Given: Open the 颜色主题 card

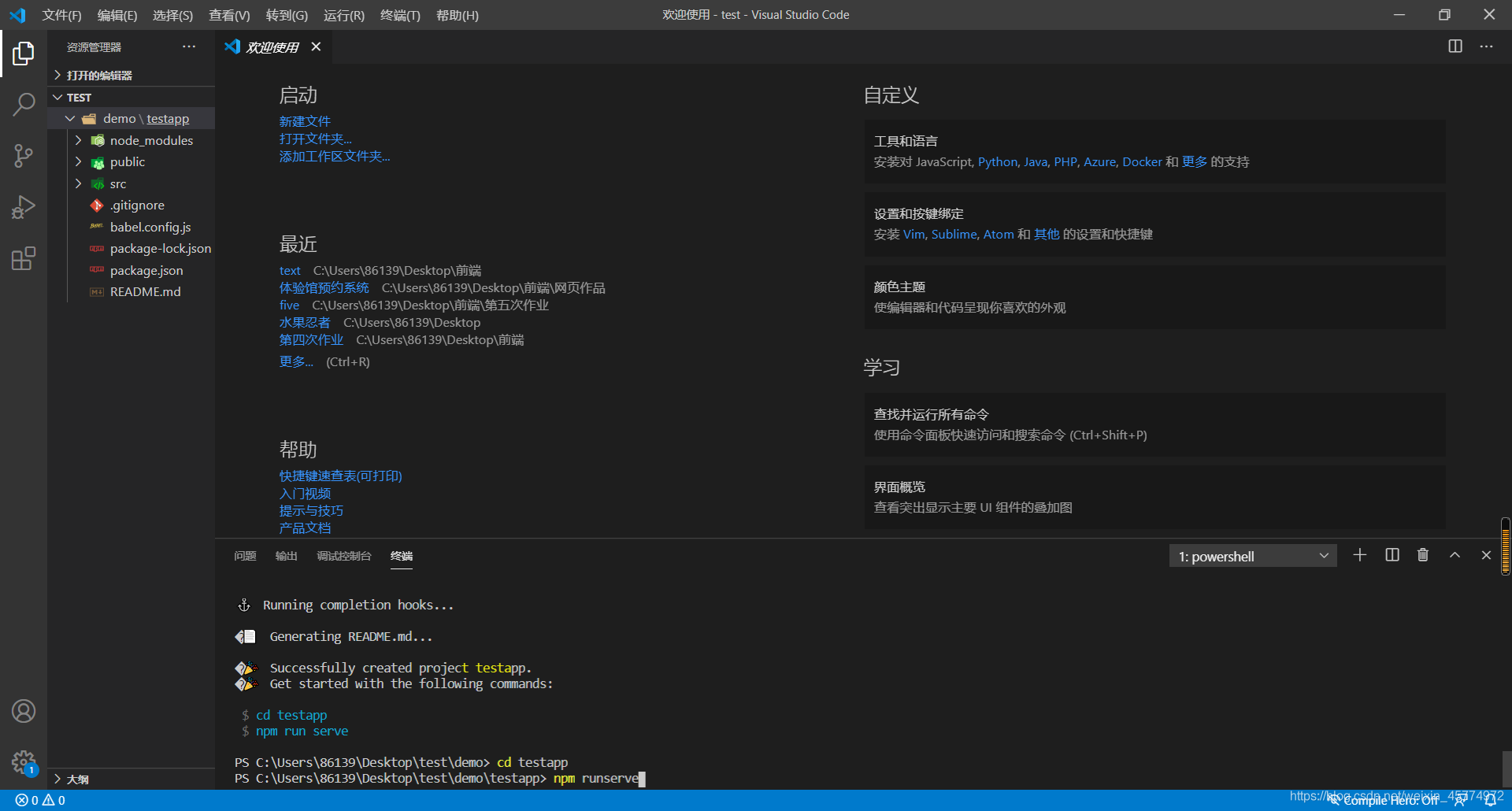Looking at the screenshot, I should click(1154, 297).
